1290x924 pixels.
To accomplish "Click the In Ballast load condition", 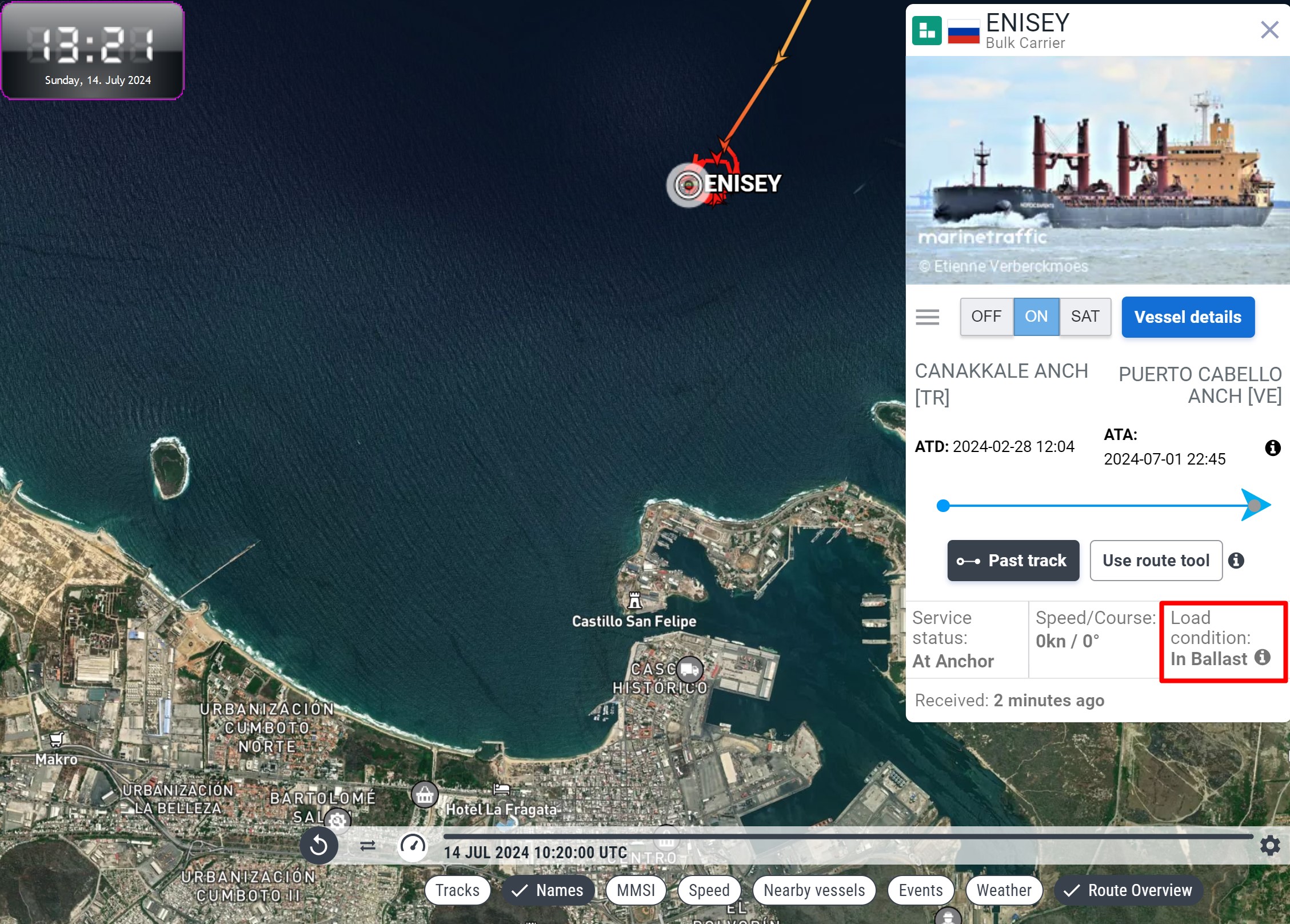I will 1208,659.
